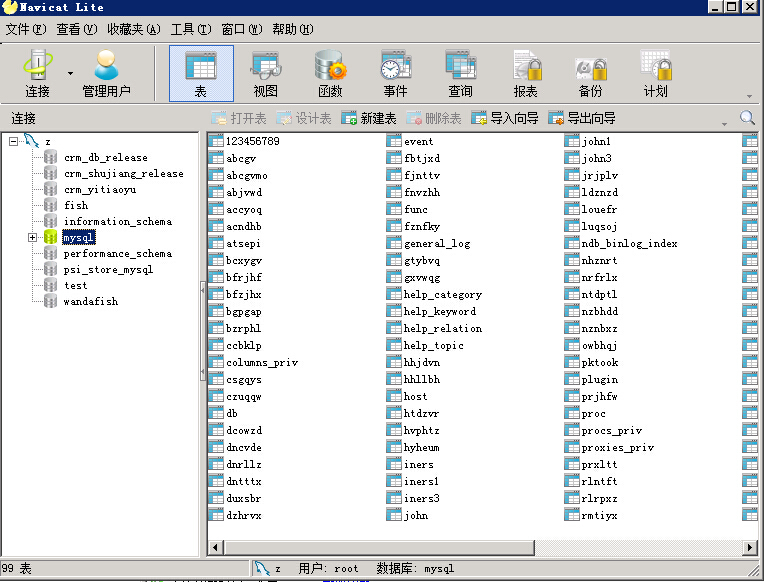Click the search magnifier icon
The image size is (764, 582).
pyautogui.click(x=747, y=117)
